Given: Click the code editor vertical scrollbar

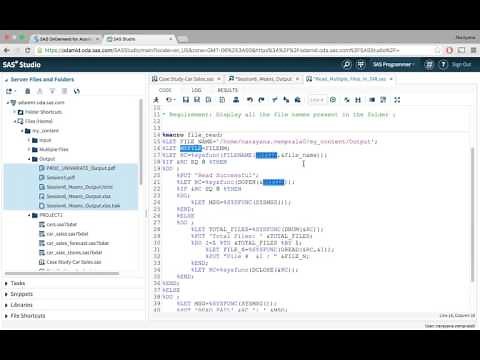Looking at the screenshot, I should (x=472, y=215).
